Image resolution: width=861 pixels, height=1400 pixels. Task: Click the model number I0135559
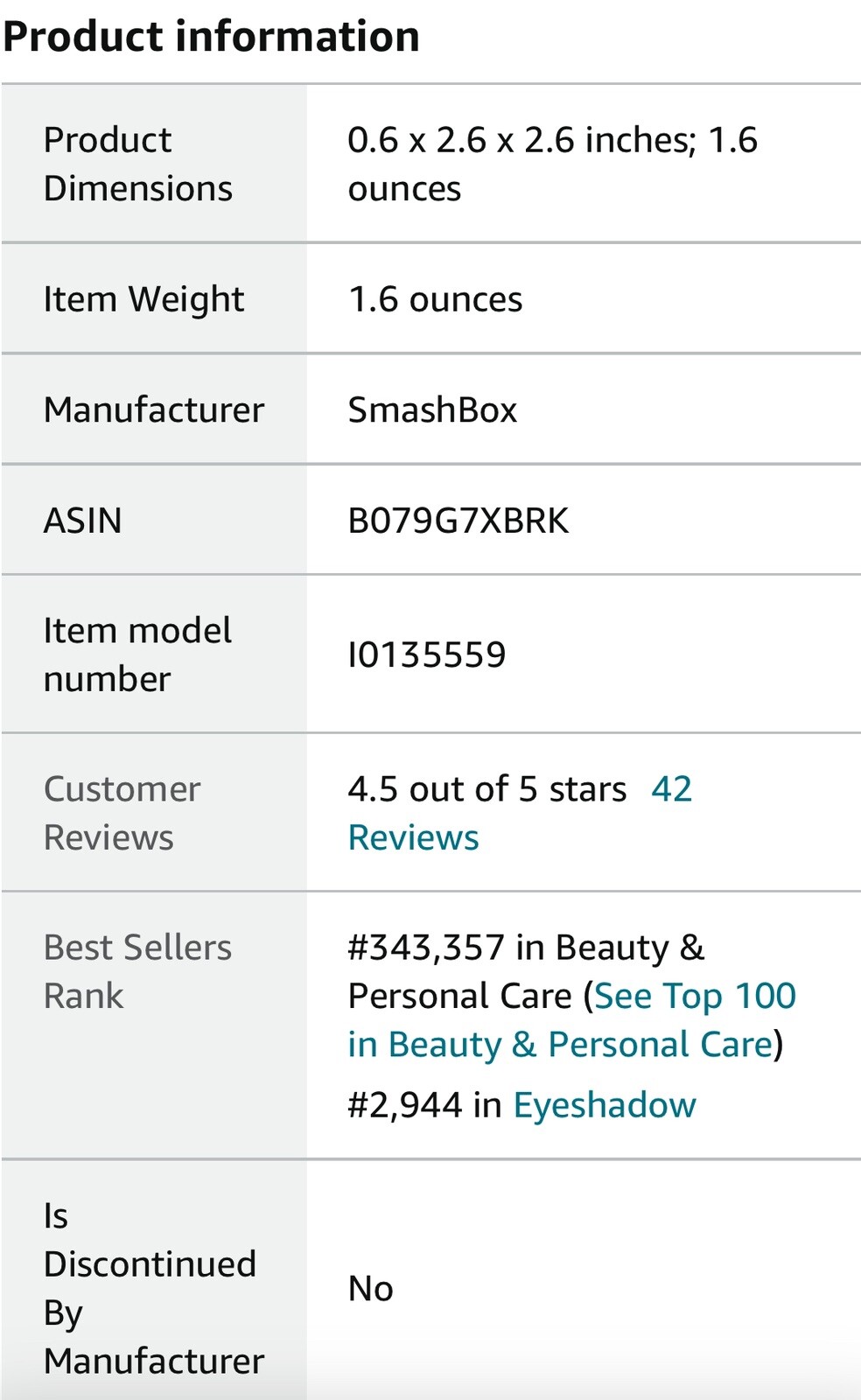click(x=427, y=654)
